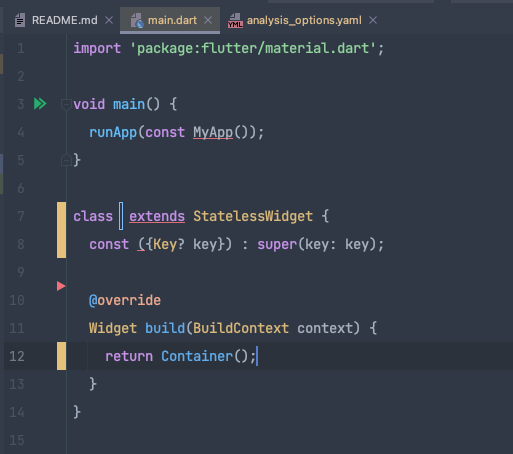Click the super keyword on line 8
The height and width of the screenshot is (454, 513).
click(277, 244)
